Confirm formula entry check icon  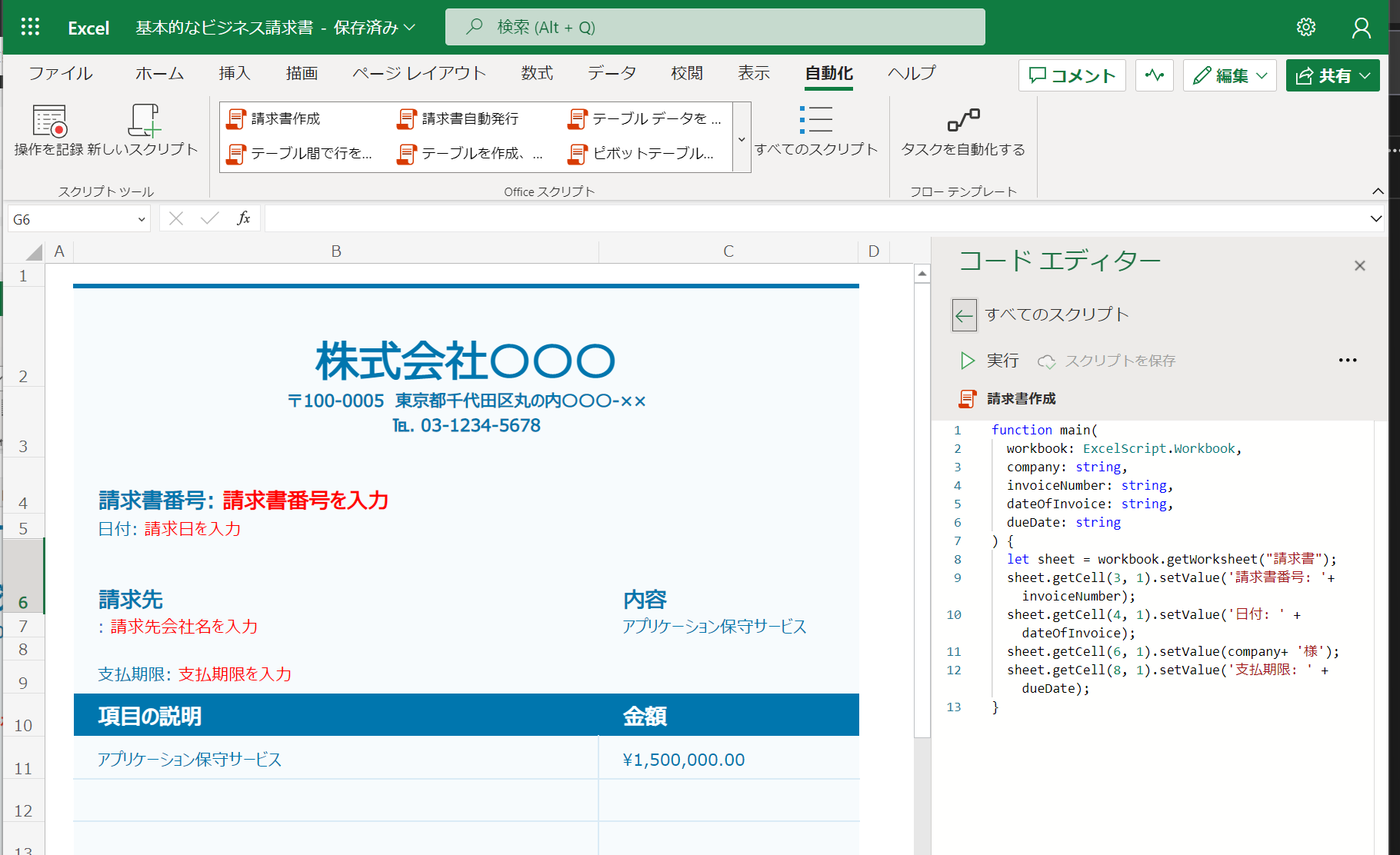click(x=209, y=218)
